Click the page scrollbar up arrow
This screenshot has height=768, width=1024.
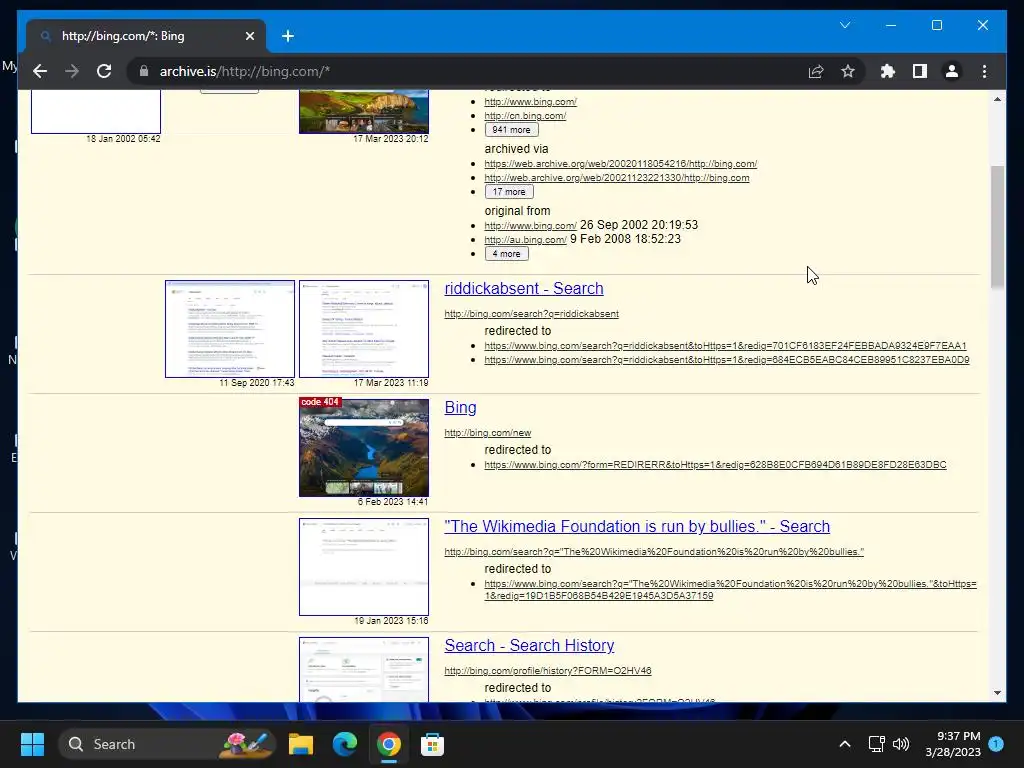(x=997, y=99)
